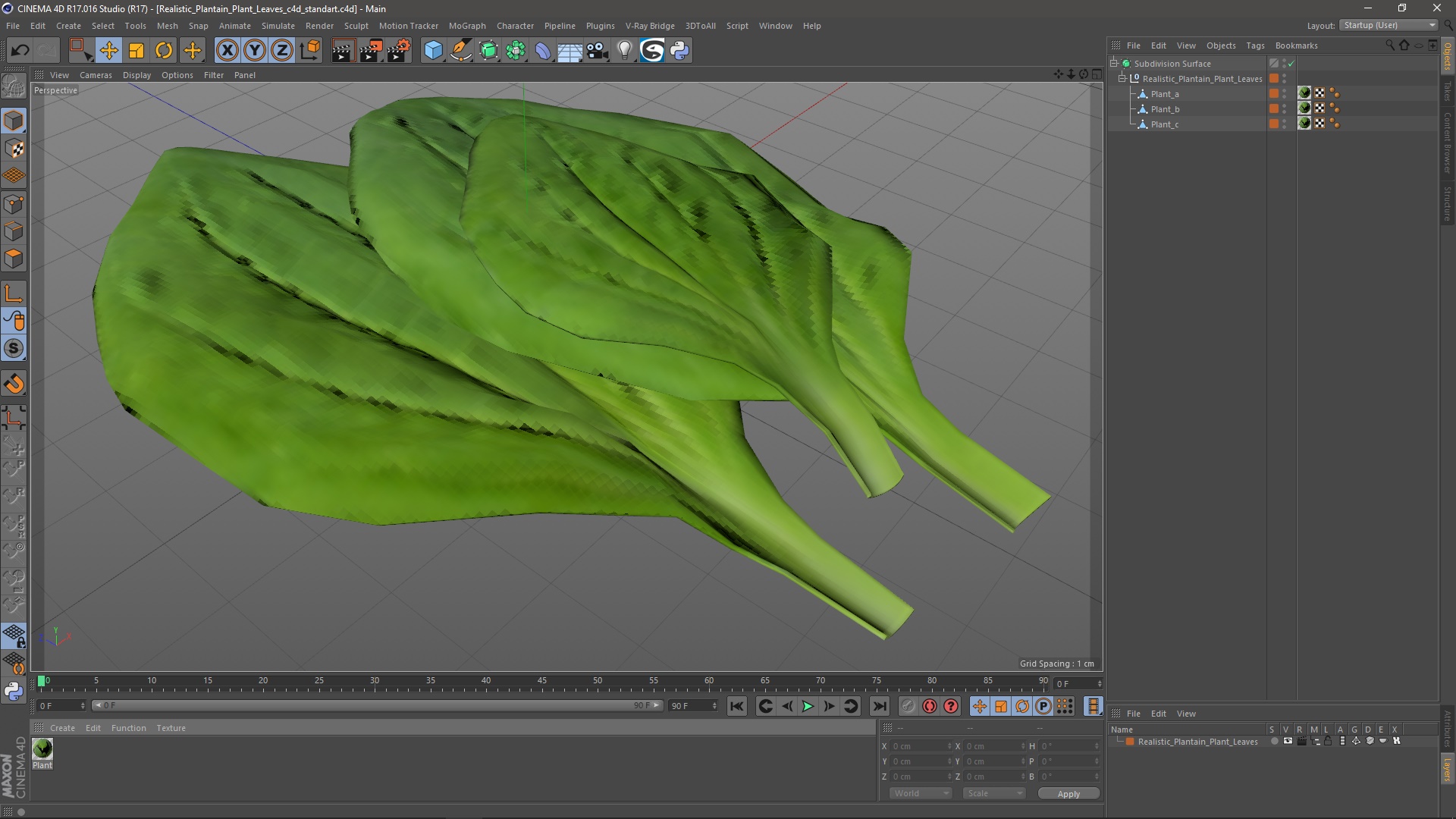Image resolution: width=1456 pixels, height=819 pixels.
Task: Go to start of timeline
Action: 736,706
